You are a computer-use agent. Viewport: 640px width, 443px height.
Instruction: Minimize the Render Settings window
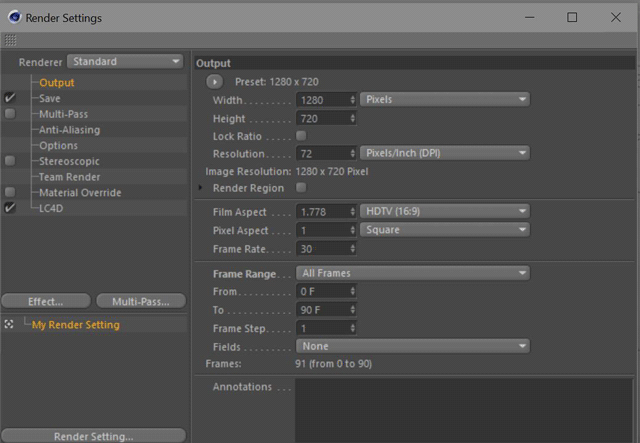pyautogui.click(x=530, y=18)
